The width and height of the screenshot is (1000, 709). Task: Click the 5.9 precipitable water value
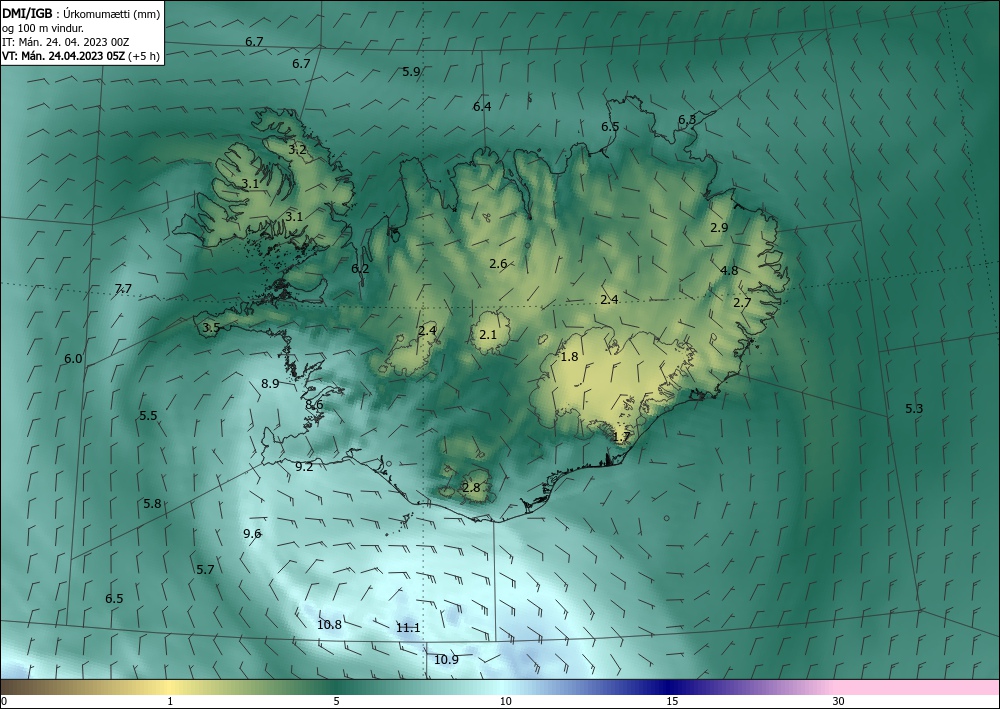pyautogui.click(x=411, y=71)
